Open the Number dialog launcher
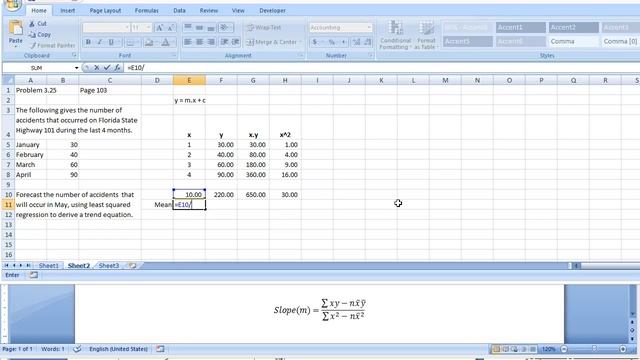Screen dimensions: 640x360 pos(371,55)
